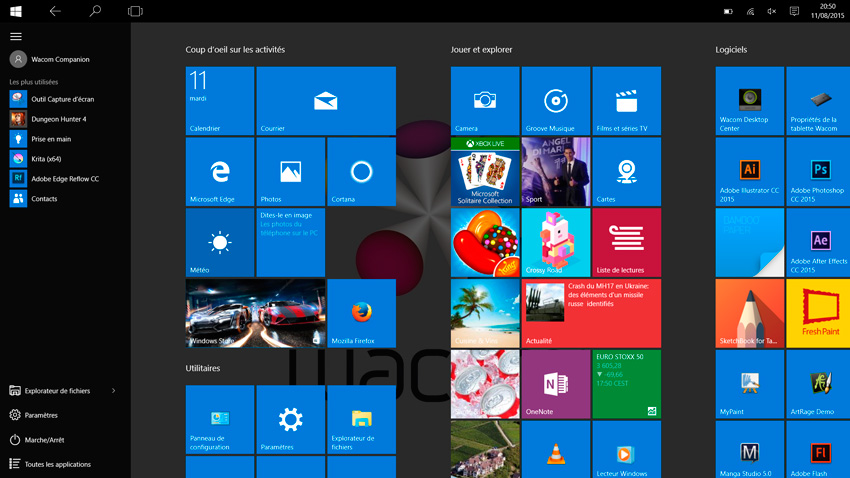Image resolution: width=850 pixels, height=478 pixels.
Task: Open the Cortana tile
Action: [x=362, y=172]
